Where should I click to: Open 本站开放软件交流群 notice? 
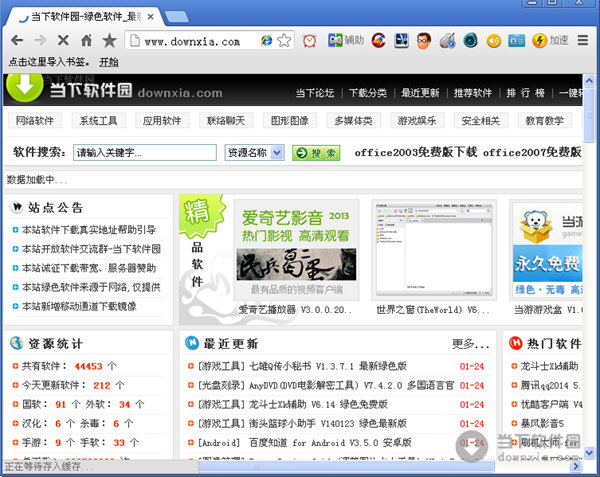tap(91, 249)
